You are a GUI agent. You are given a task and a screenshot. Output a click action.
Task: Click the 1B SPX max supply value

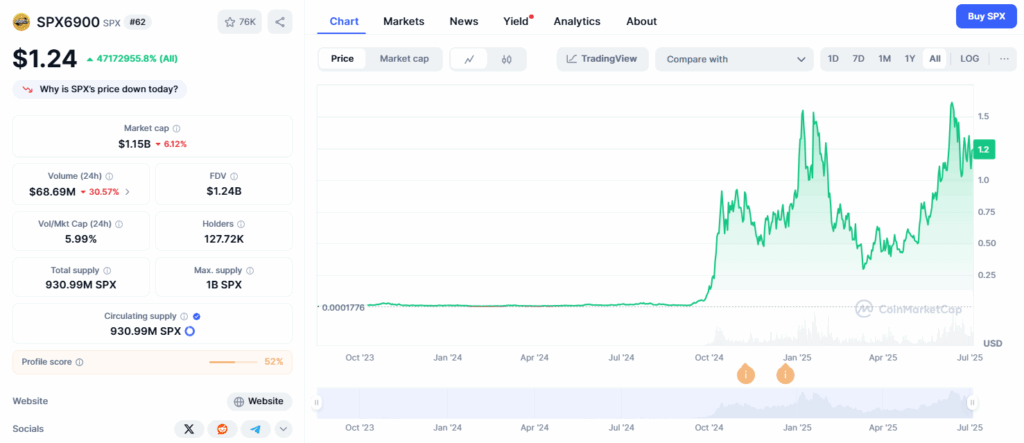pos(223,285)
